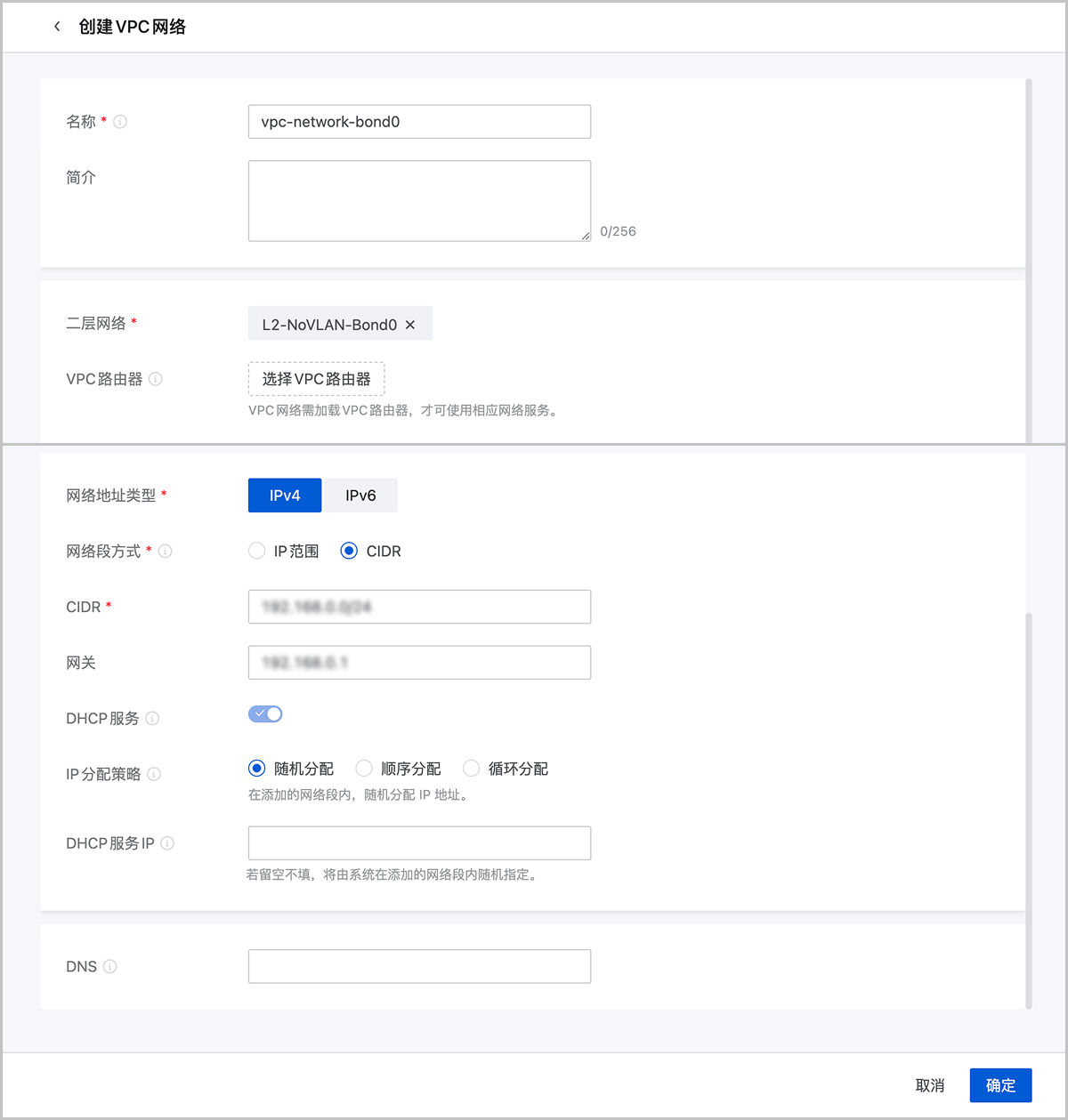Select the IP范围 radio option
Image resolution: width=1068 pixels, height=1120 pixels.
click(257, 552)
